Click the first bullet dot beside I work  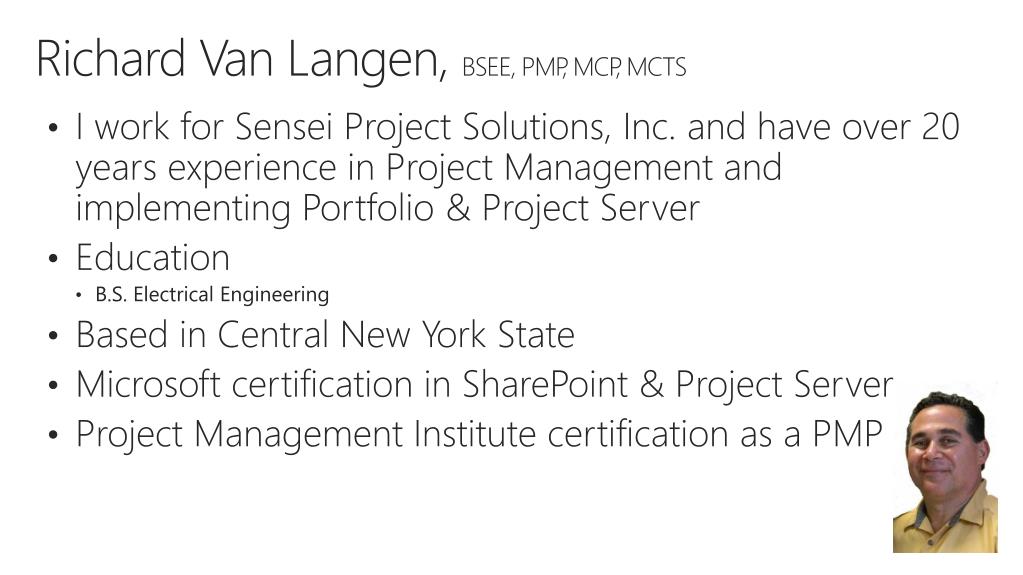53,127
